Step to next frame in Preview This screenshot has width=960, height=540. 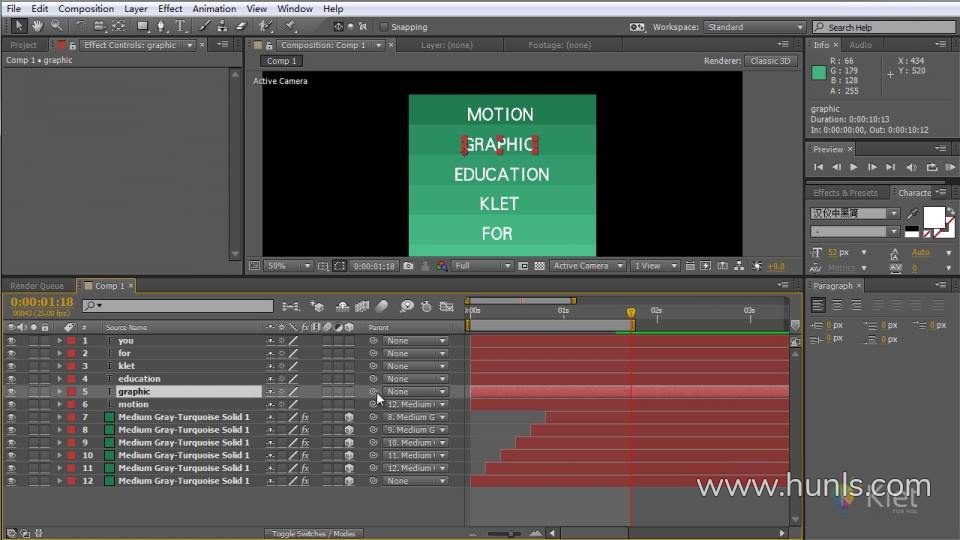click(872, 167)
